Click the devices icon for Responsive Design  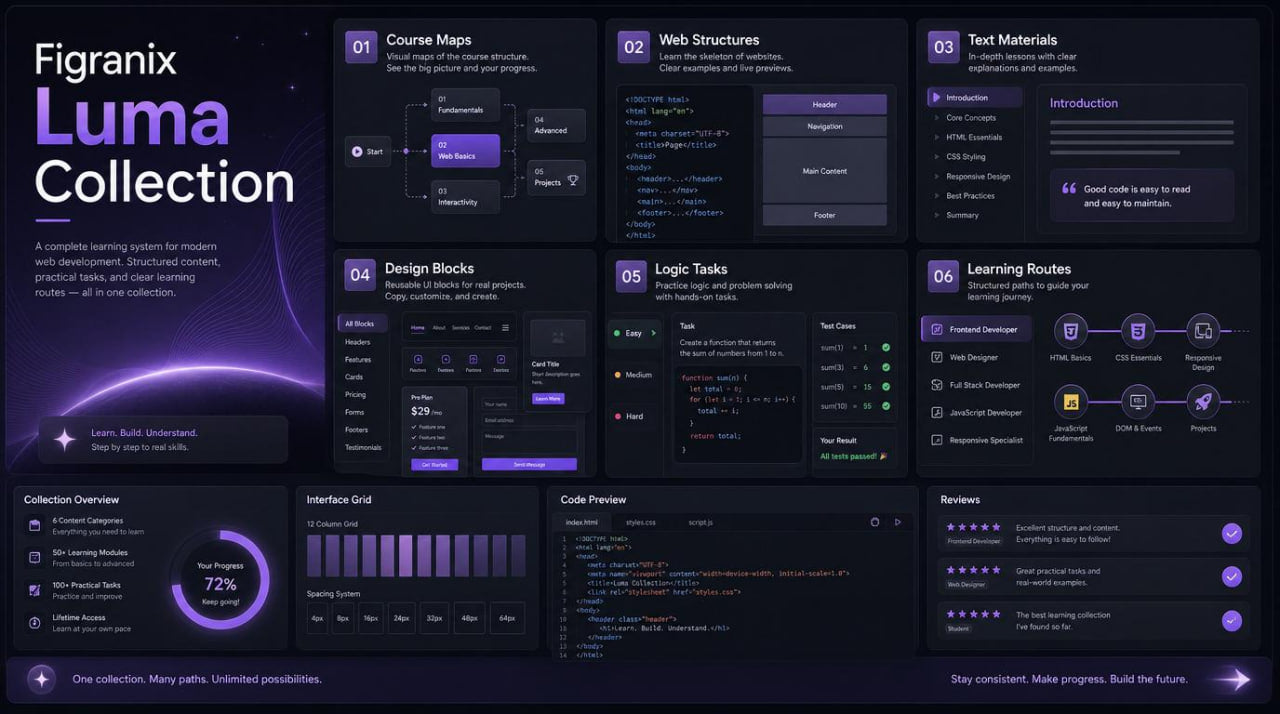point(1203,330)
